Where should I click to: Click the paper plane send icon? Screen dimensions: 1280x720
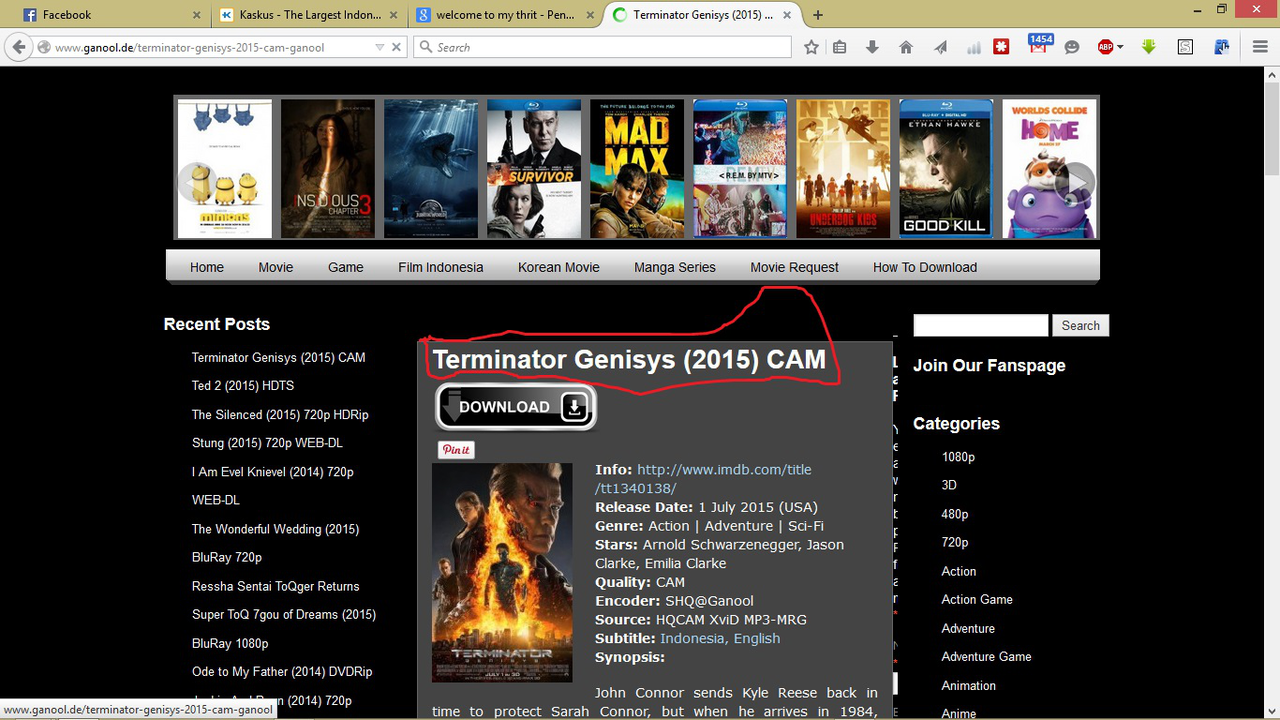click(941, 47)
